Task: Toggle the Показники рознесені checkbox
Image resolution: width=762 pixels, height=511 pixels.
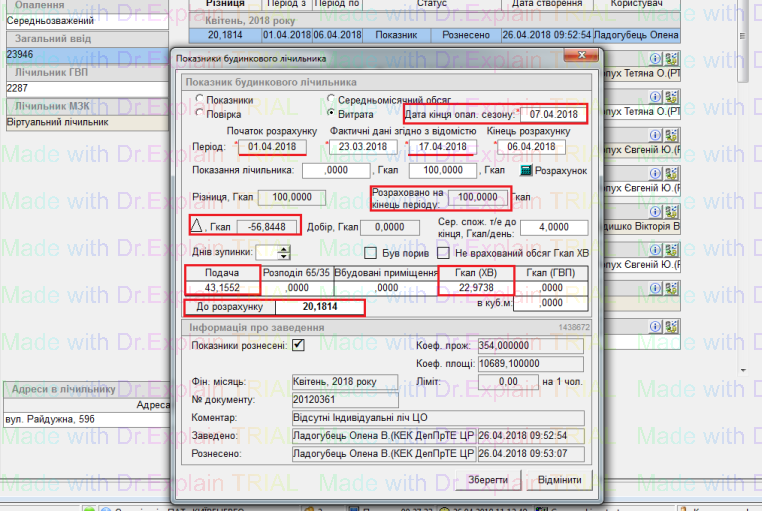Action: [x=298, y=346]
